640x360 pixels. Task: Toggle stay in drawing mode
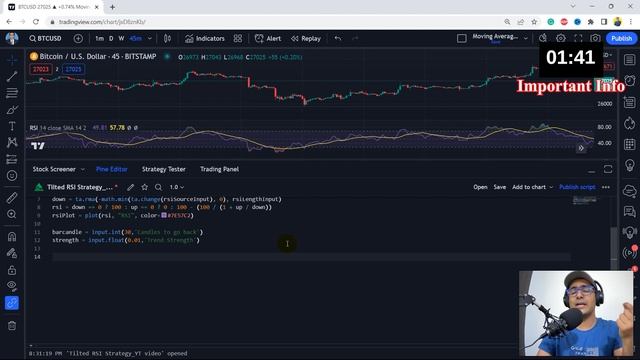[x=12, y=253]
